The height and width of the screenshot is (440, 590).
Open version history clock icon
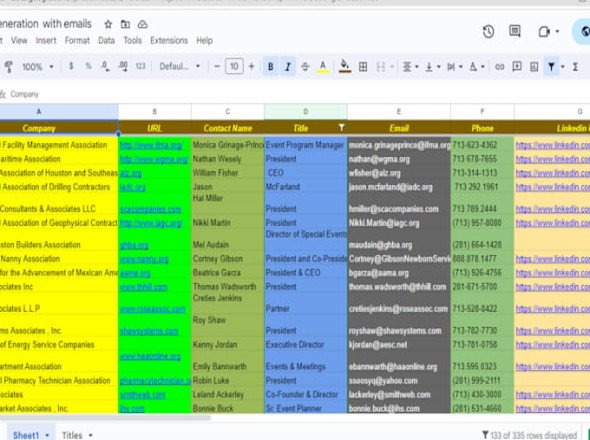point(488,32)
